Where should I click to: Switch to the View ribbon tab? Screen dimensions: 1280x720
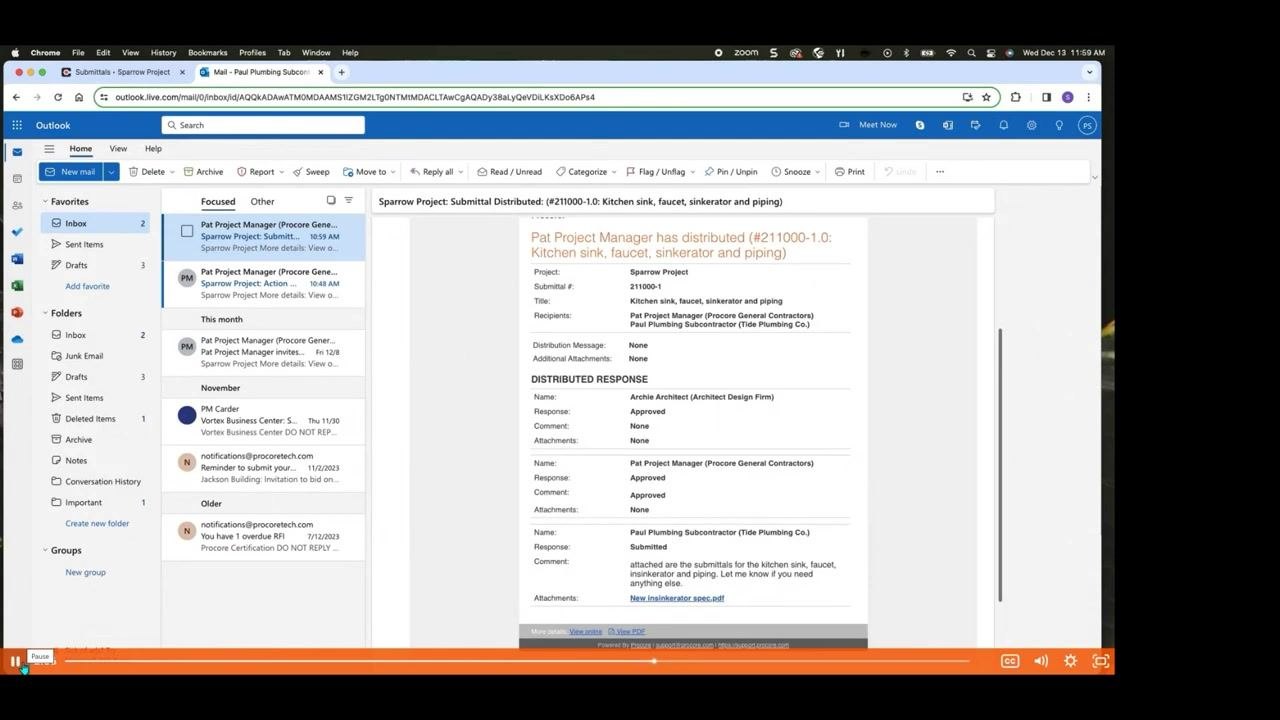[x=118, y=149]
